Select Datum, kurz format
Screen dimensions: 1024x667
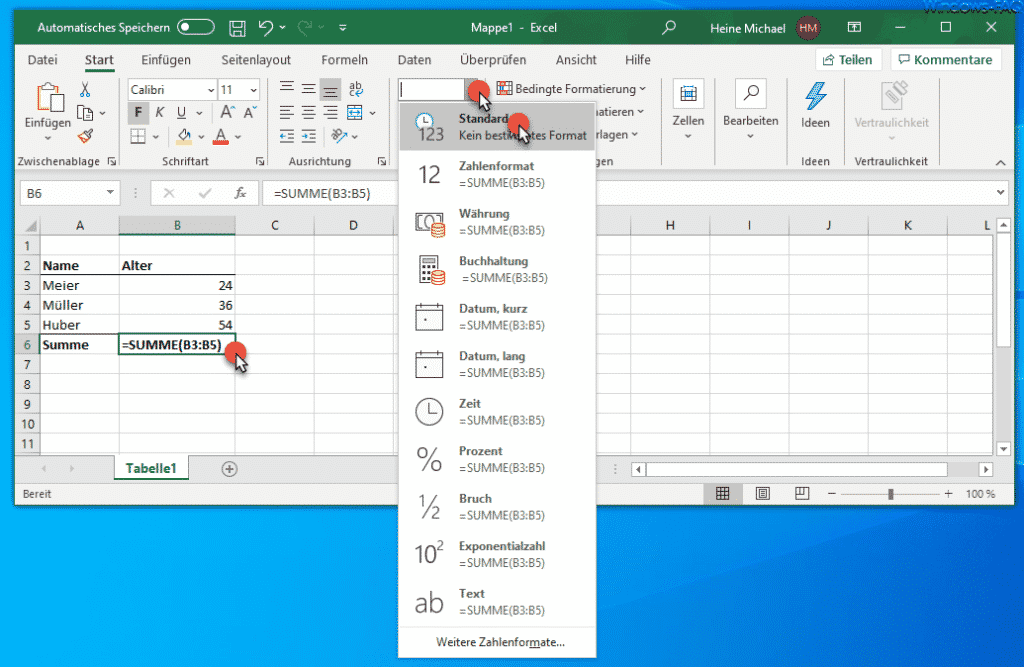pos(497,317)
